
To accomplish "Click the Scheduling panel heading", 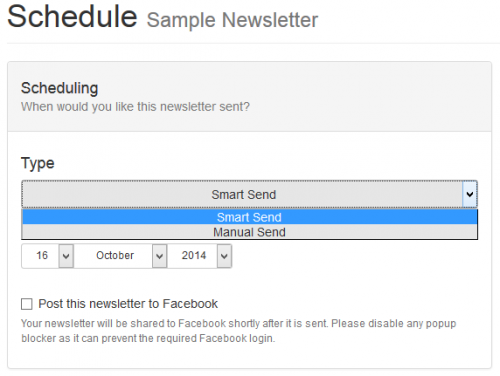I will pyautogui.click(x=59, y=88).
